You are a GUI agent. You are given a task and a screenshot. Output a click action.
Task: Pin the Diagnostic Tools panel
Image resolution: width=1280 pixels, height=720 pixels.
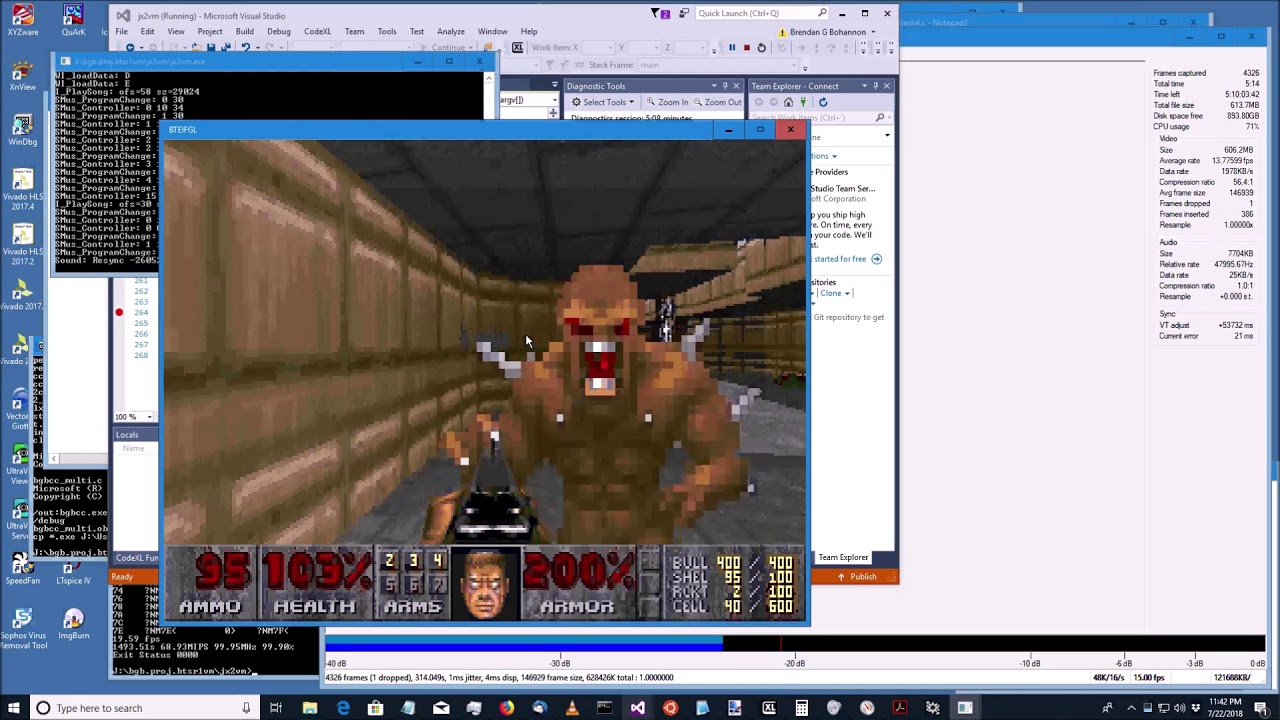tap(725, 86)
